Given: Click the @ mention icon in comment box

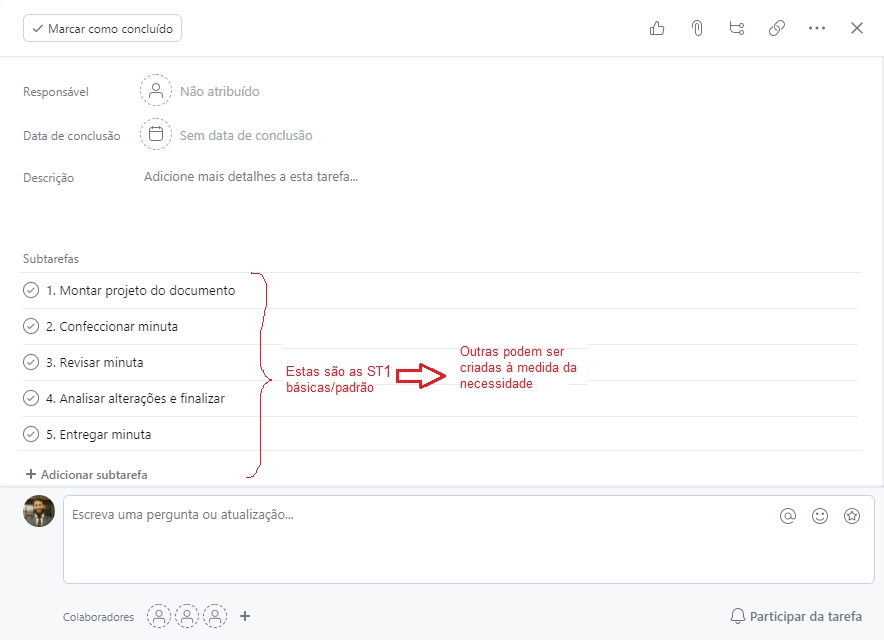Looking at the screenshot, I should (x=788, y=516).
